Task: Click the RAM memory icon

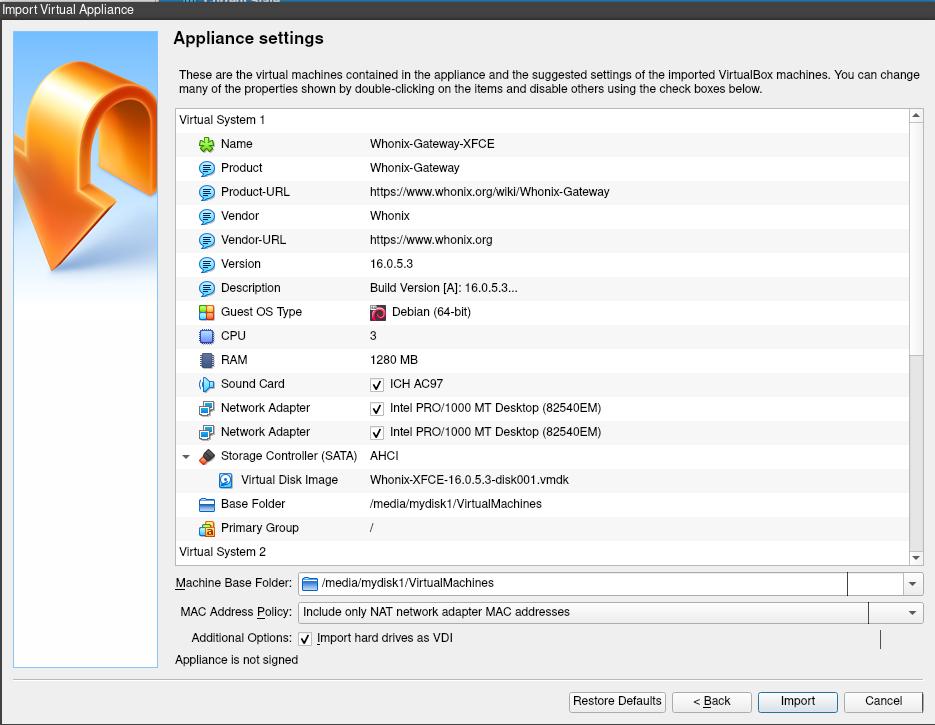Action: click(x=207, y=360)
